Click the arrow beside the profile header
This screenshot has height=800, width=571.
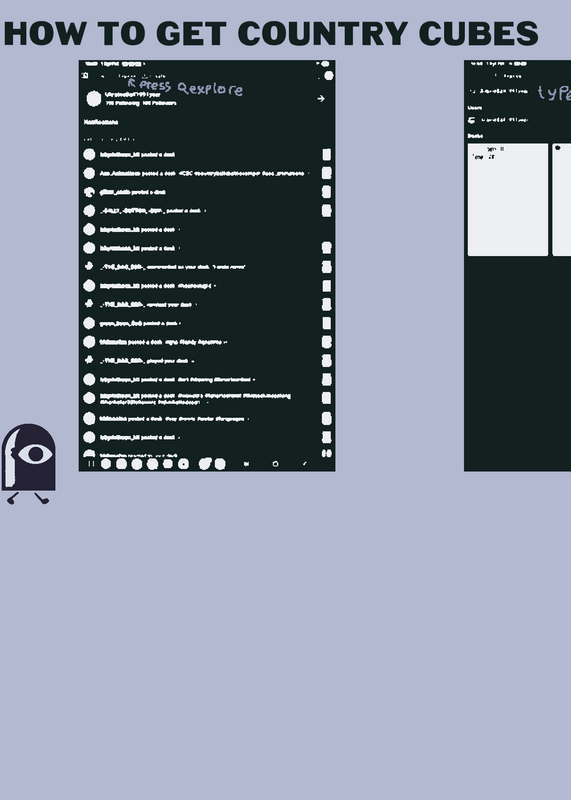point(321,98)
